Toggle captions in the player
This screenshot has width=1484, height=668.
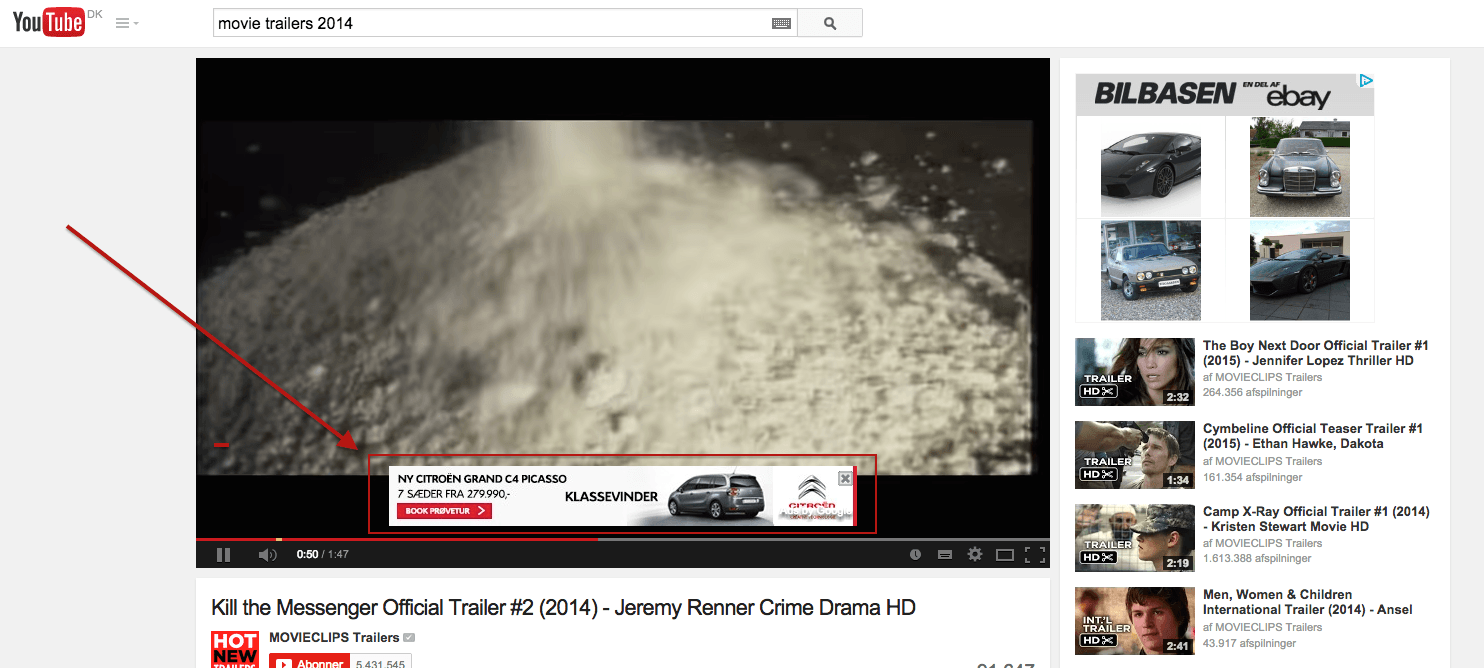945,554
